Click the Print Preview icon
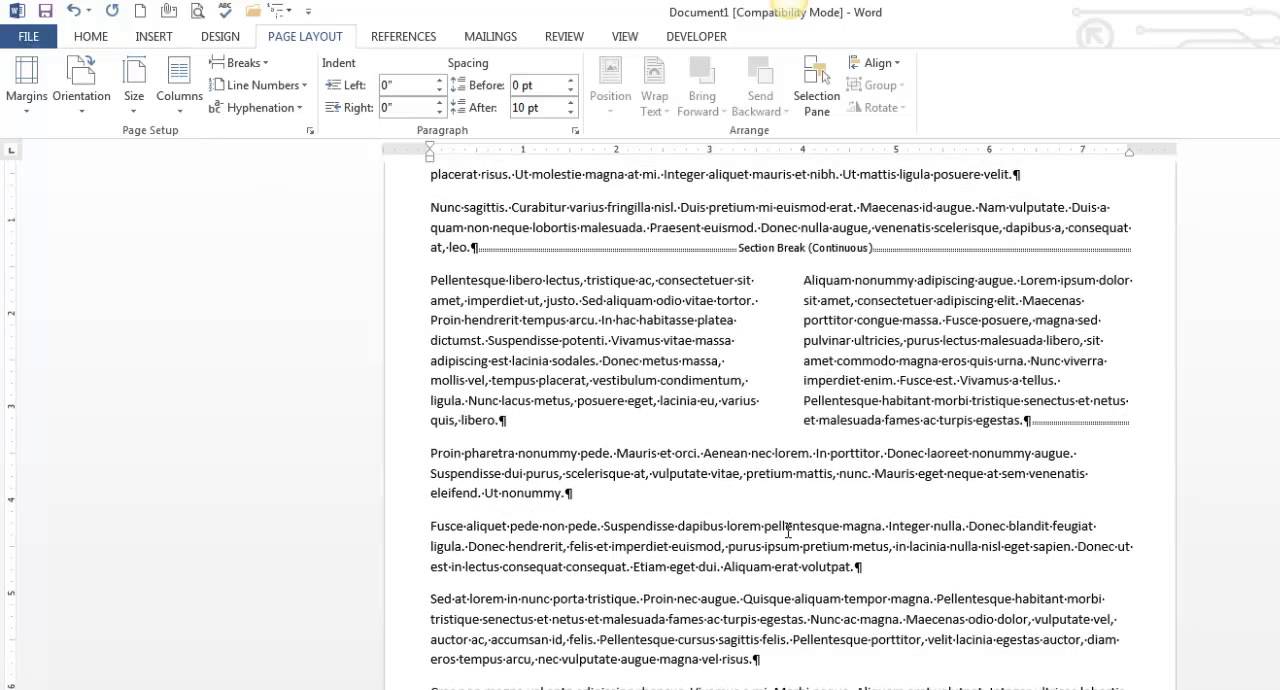The height and width of the screenshot is (690, 1280). click(196, 11)
